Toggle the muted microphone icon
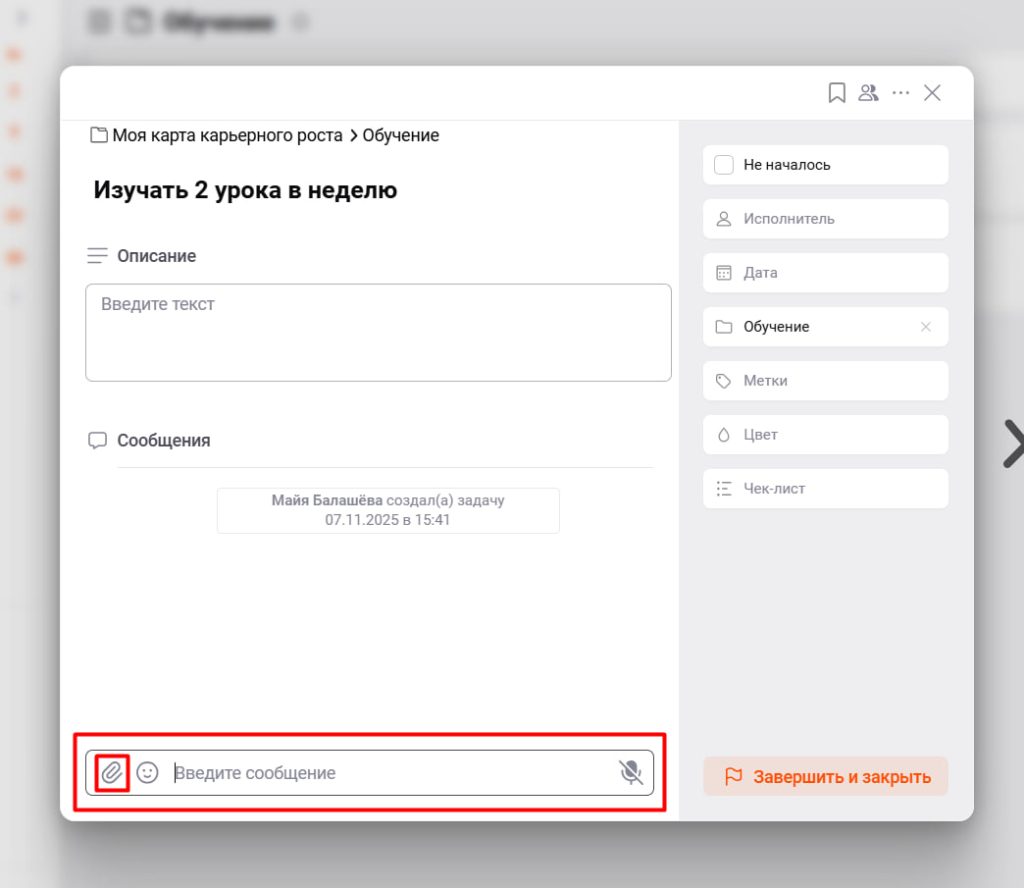The image size is (1024, 888). pos(630,773)
